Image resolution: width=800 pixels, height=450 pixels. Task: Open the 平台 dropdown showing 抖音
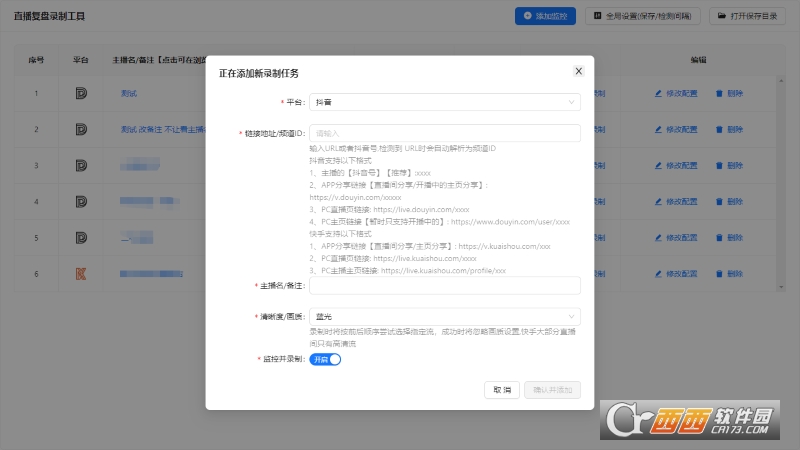444,102
